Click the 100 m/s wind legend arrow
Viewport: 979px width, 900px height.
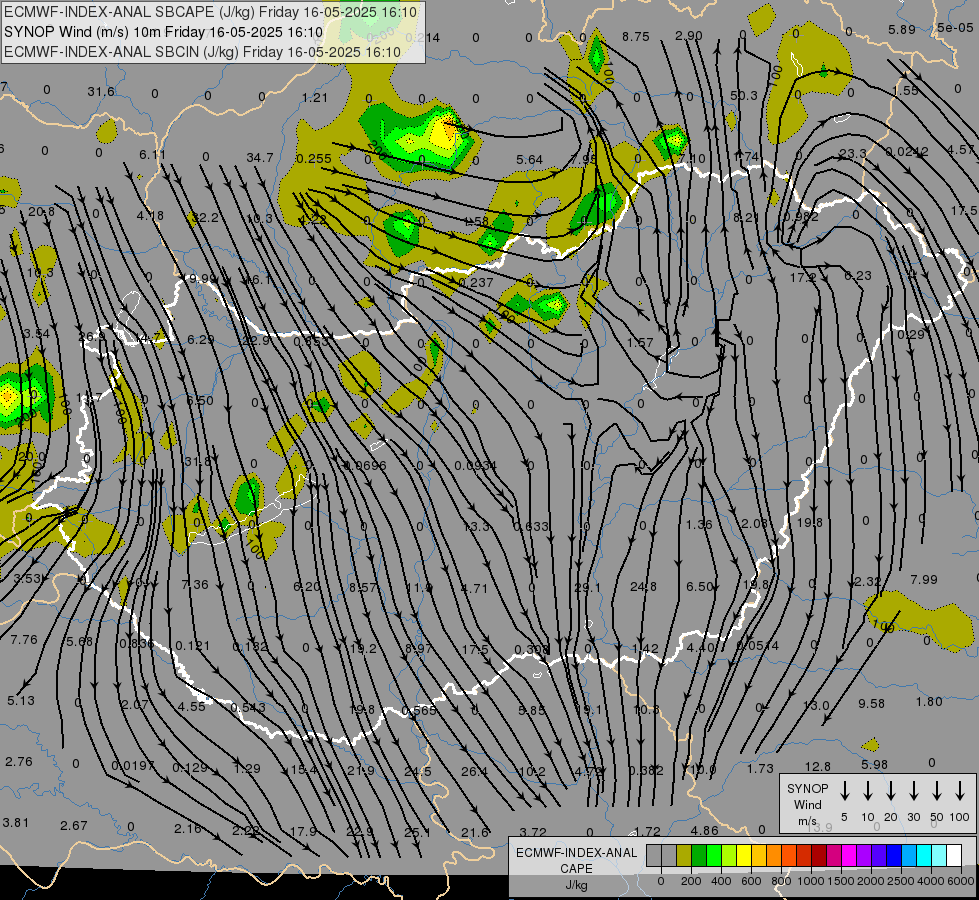(x=960, y=791)
